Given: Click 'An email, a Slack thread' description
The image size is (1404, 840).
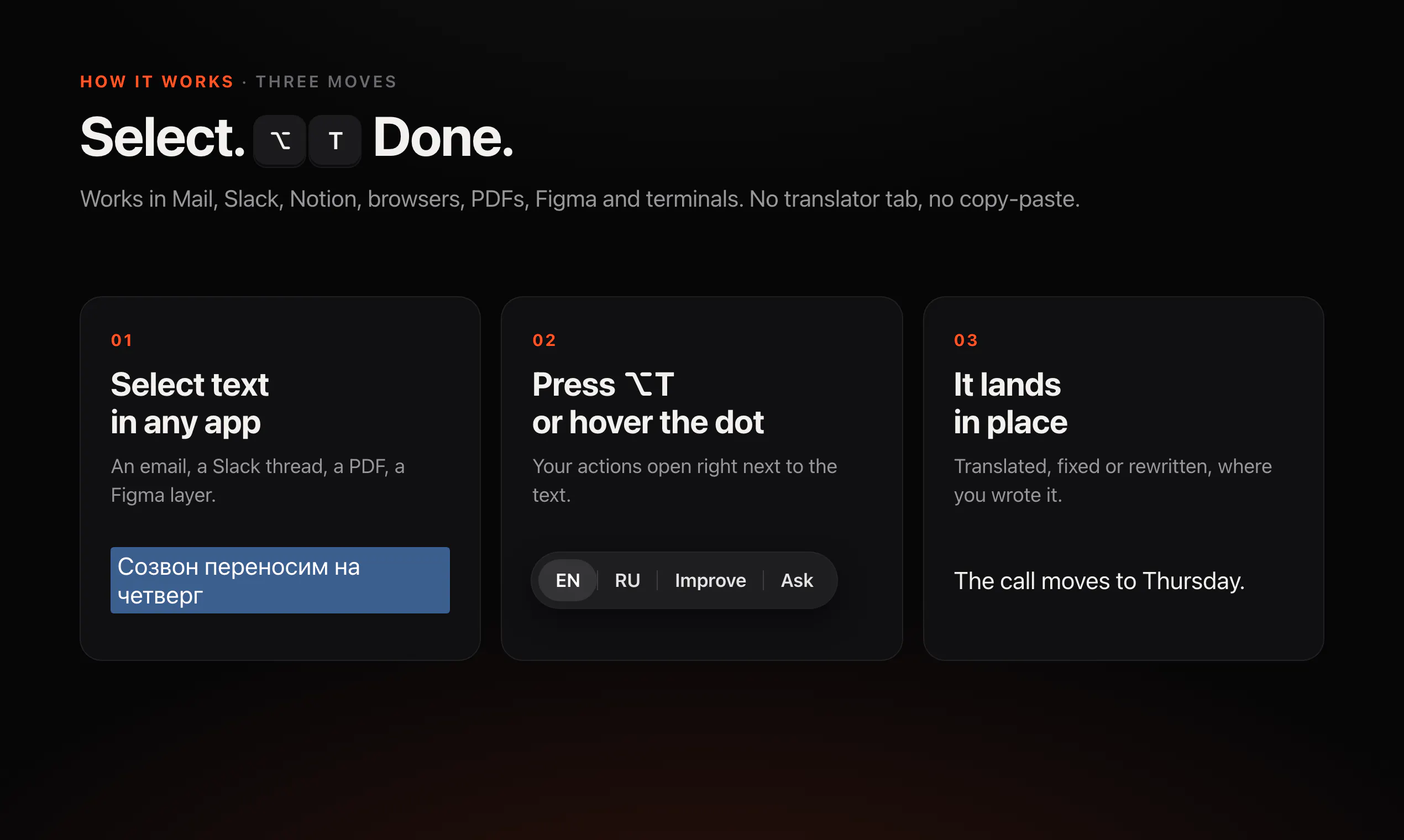Looking at the screenshot, I should [258, 481].
